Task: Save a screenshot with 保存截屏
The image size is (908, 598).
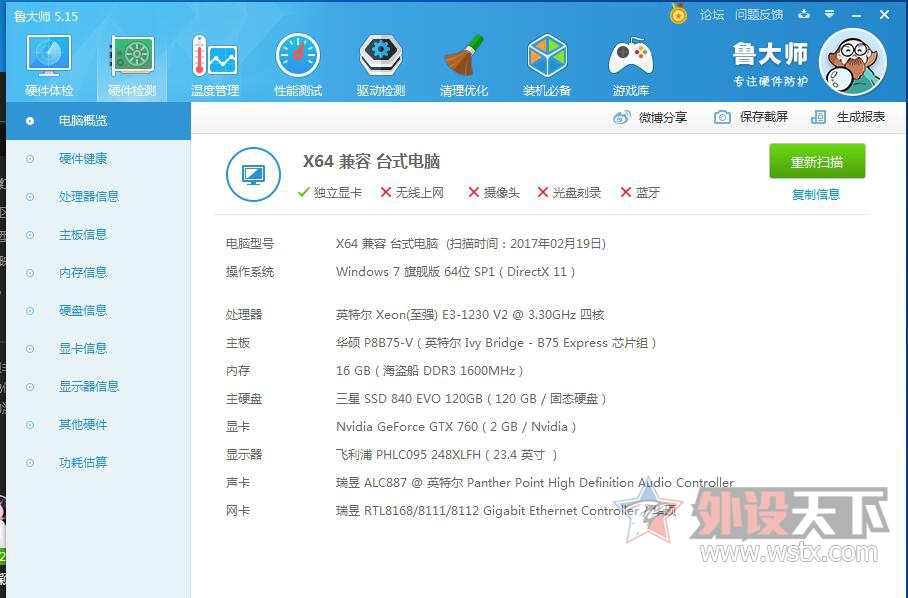Action: pyautogui.click(x=751, y=117)
